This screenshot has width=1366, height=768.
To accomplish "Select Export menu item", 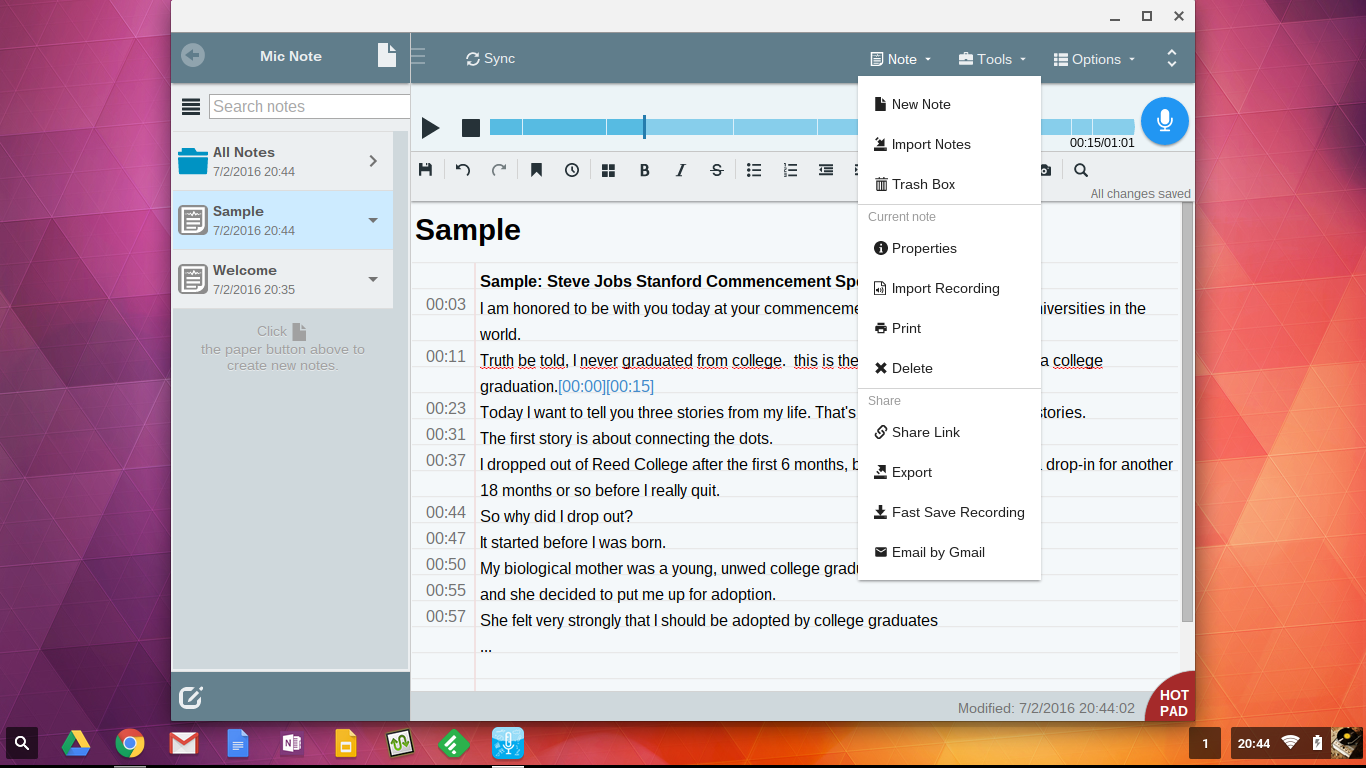I will click(949, 472).
